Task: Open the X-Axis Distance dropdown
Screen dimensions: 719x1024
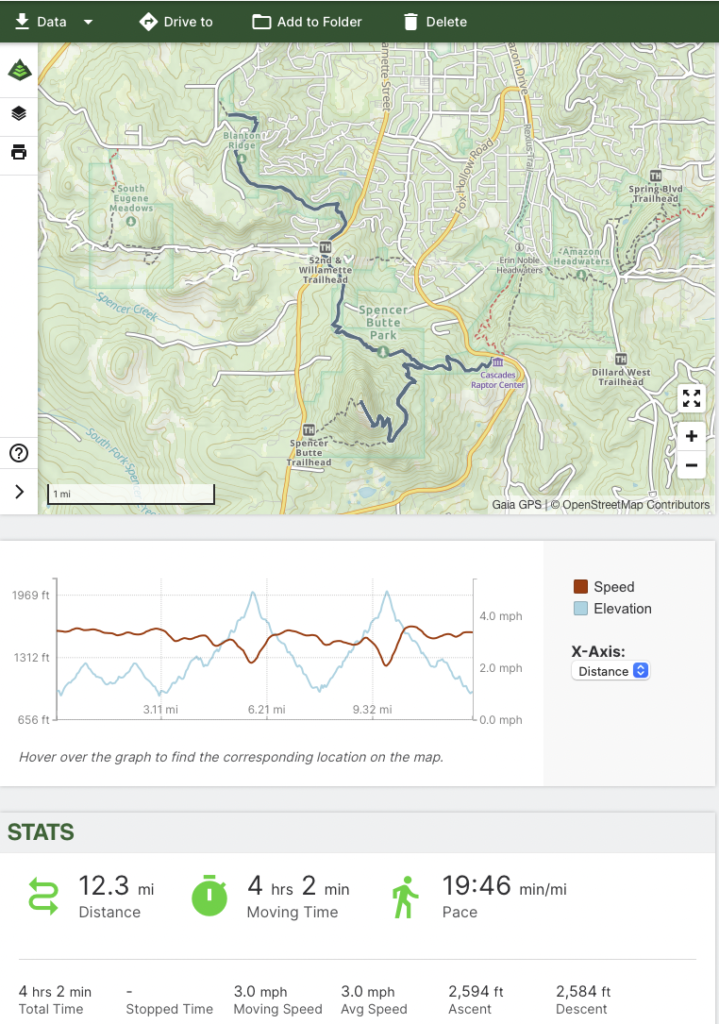Action: (611, 671)
